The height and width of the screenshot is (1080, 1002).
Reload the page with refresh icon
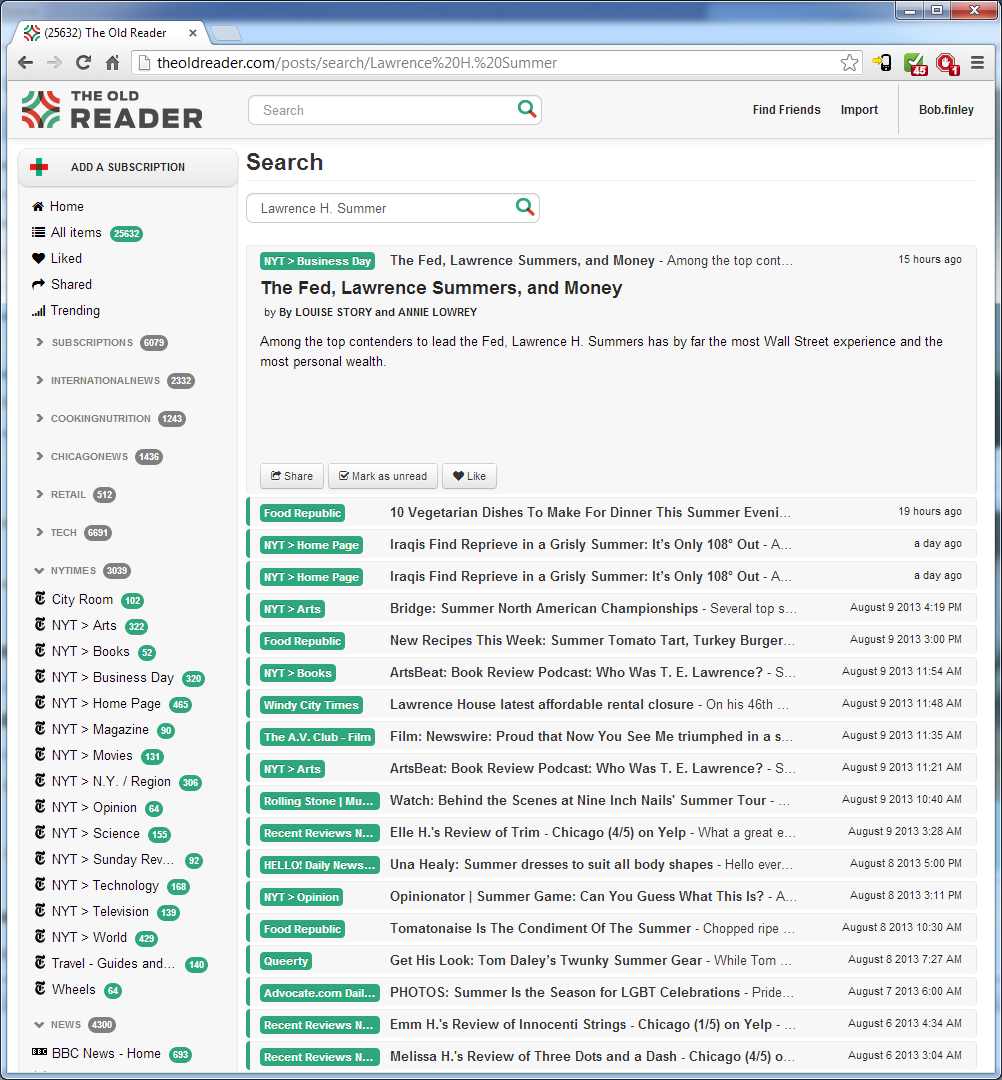click(x=83, y=63)
